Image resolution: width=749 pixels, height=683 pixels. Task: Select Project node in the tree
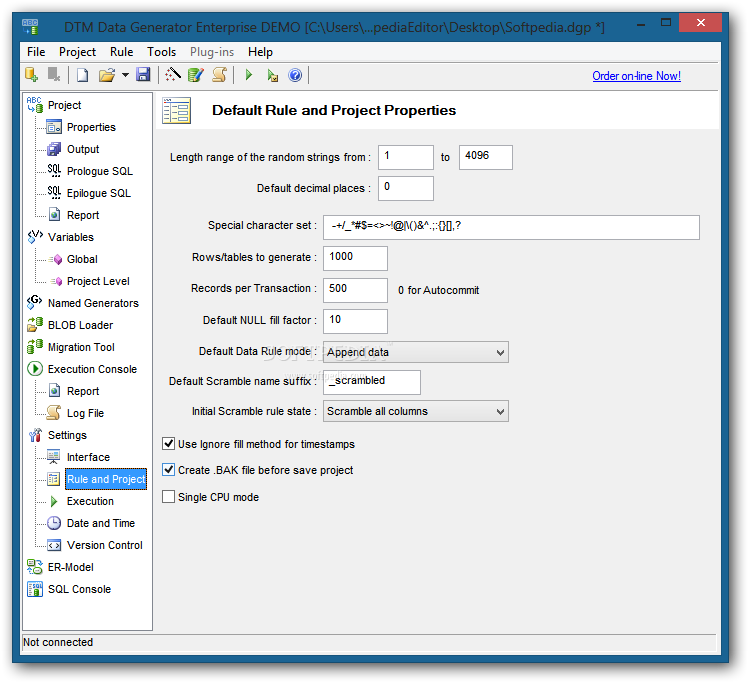coord(64,105)
